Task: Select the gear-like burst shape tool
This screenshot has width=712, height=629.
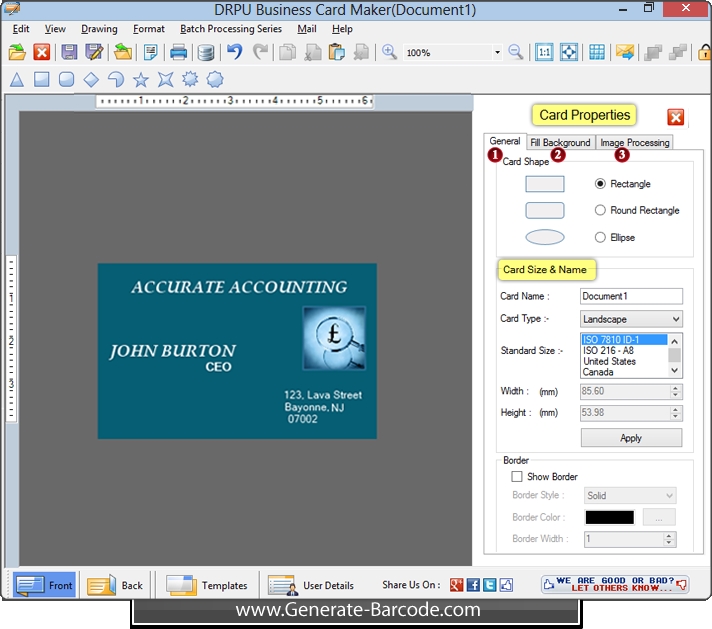Action: 190,79
